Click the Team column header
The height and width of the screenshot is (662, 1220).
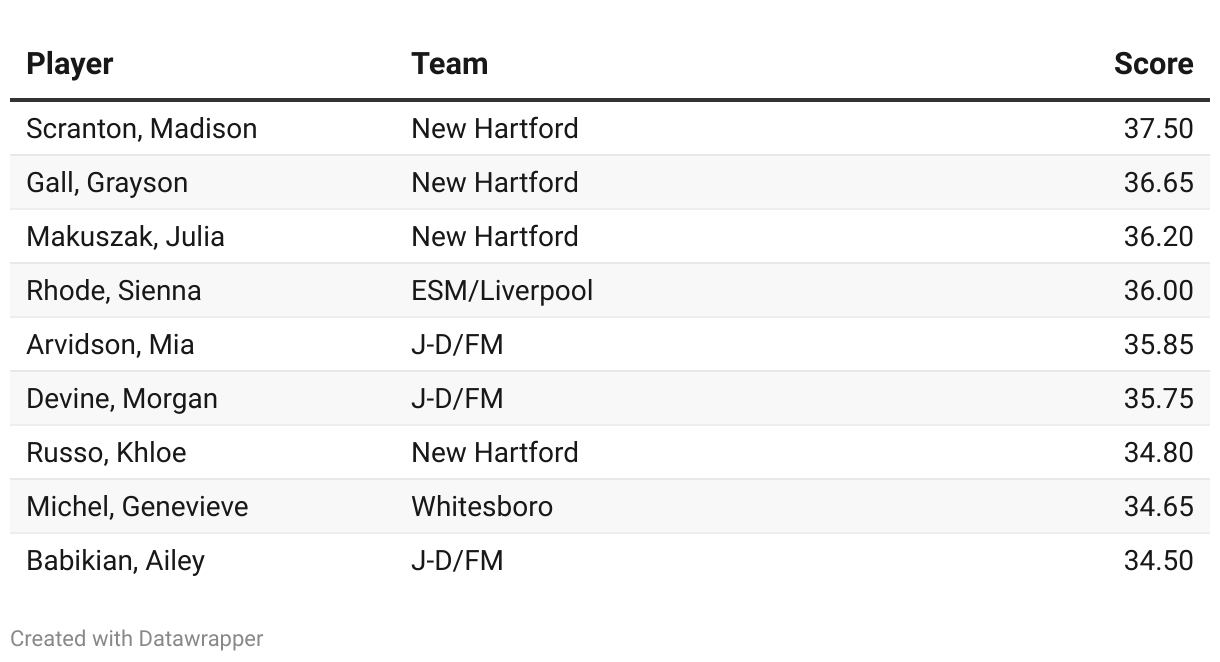pyautogui.click(x=450, y=64)
